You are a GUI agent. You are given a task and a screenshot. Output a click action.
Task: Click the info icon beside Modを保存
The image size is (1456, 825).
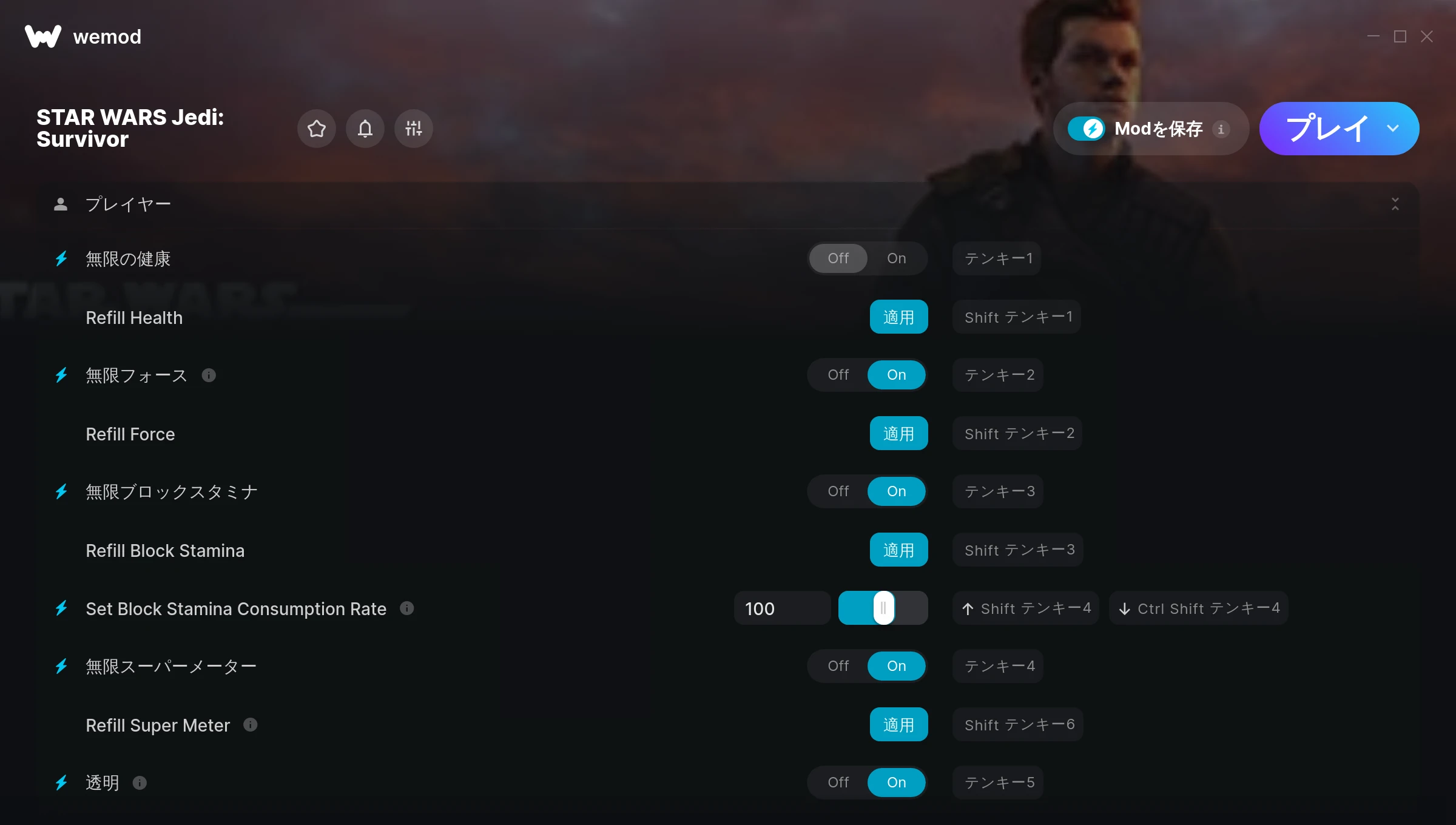[1221, 129]
